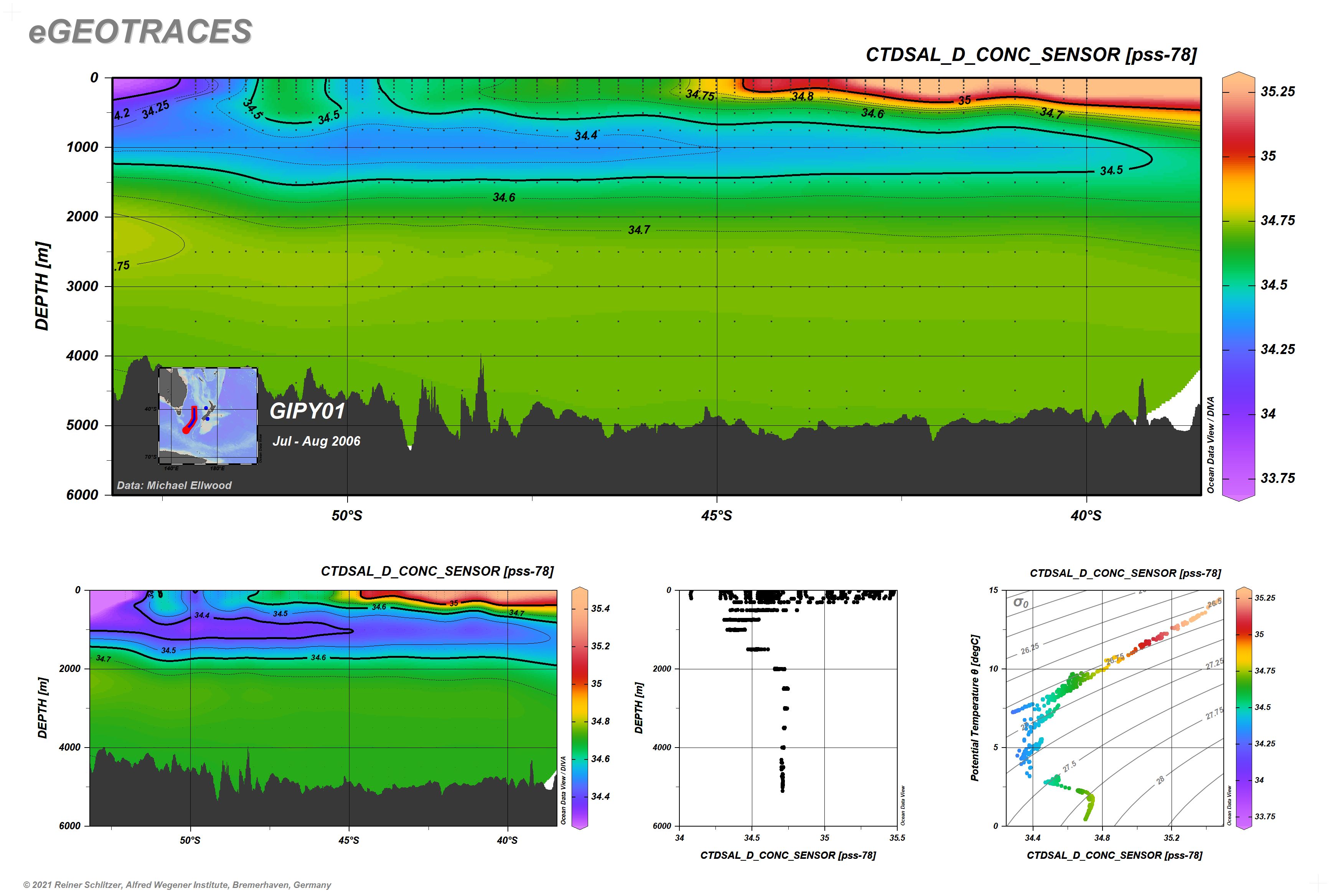Screen dimensions: 1330x896
Task: Click the GIPY01 cruise label
Action: pyautogui.click(x=307, y=411)
